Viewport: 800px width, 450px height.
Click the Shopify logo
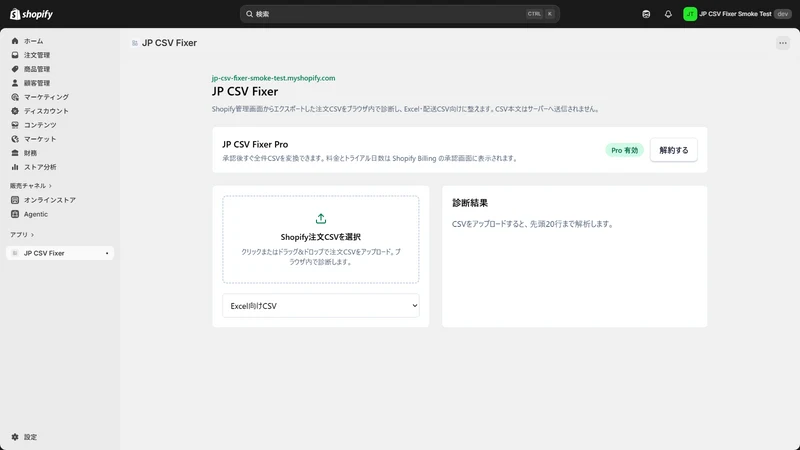(x=31, y=14)
